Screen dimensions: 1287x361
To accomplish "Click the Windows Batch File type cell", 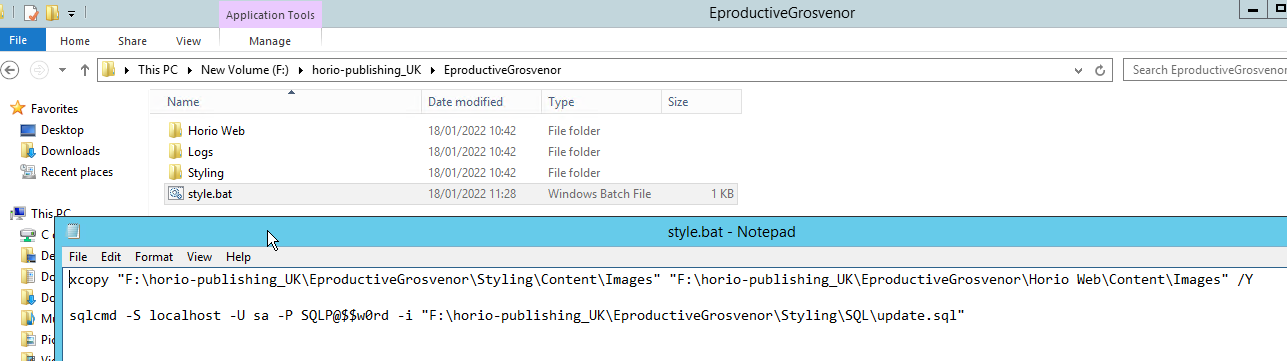I will pos(599,194).
